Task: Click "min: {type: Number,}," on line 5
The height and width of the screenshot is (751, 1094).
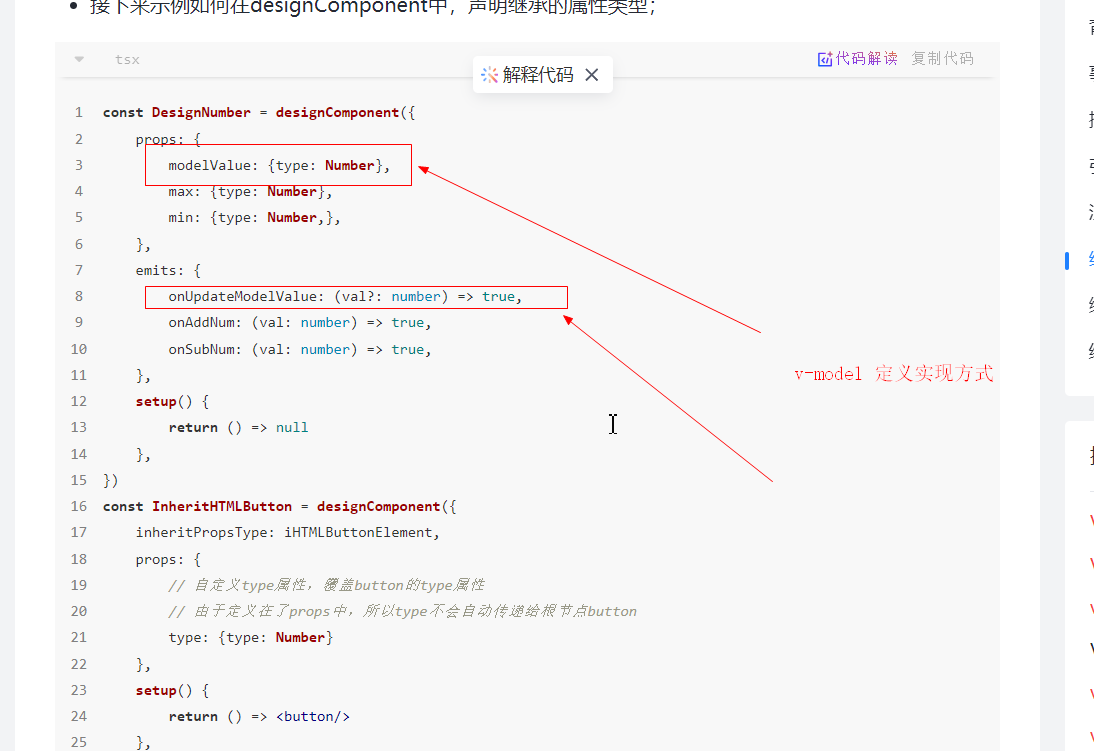Action: pyautogui.click(x=255, y=218)
